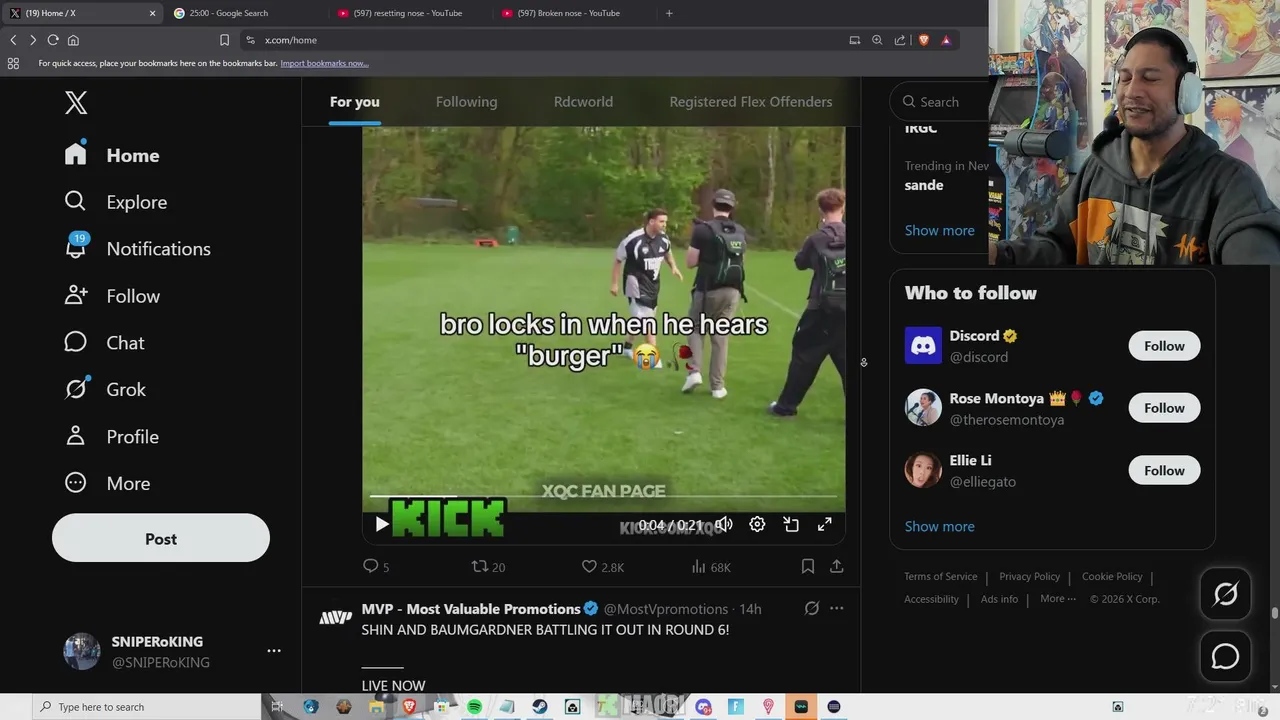Toggle video picture-in-picture icon

pos(791,524)
